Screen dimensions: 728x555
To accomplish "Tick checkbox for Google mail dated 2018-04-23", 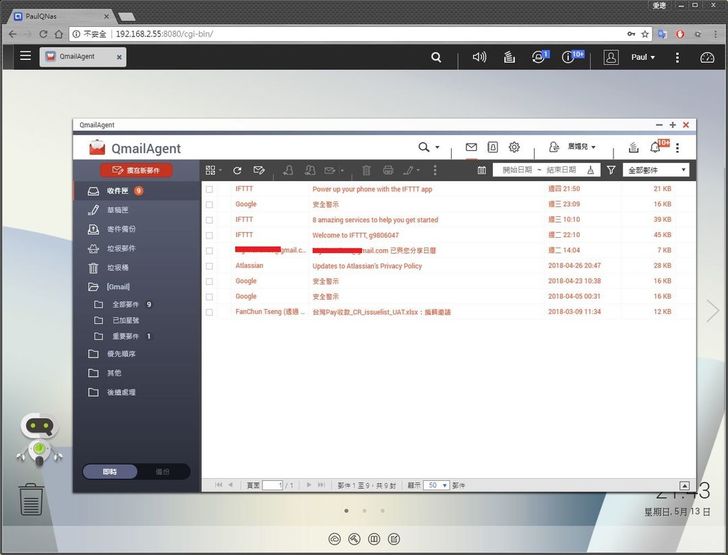I will pyautogui.click(x=209, y=281).
